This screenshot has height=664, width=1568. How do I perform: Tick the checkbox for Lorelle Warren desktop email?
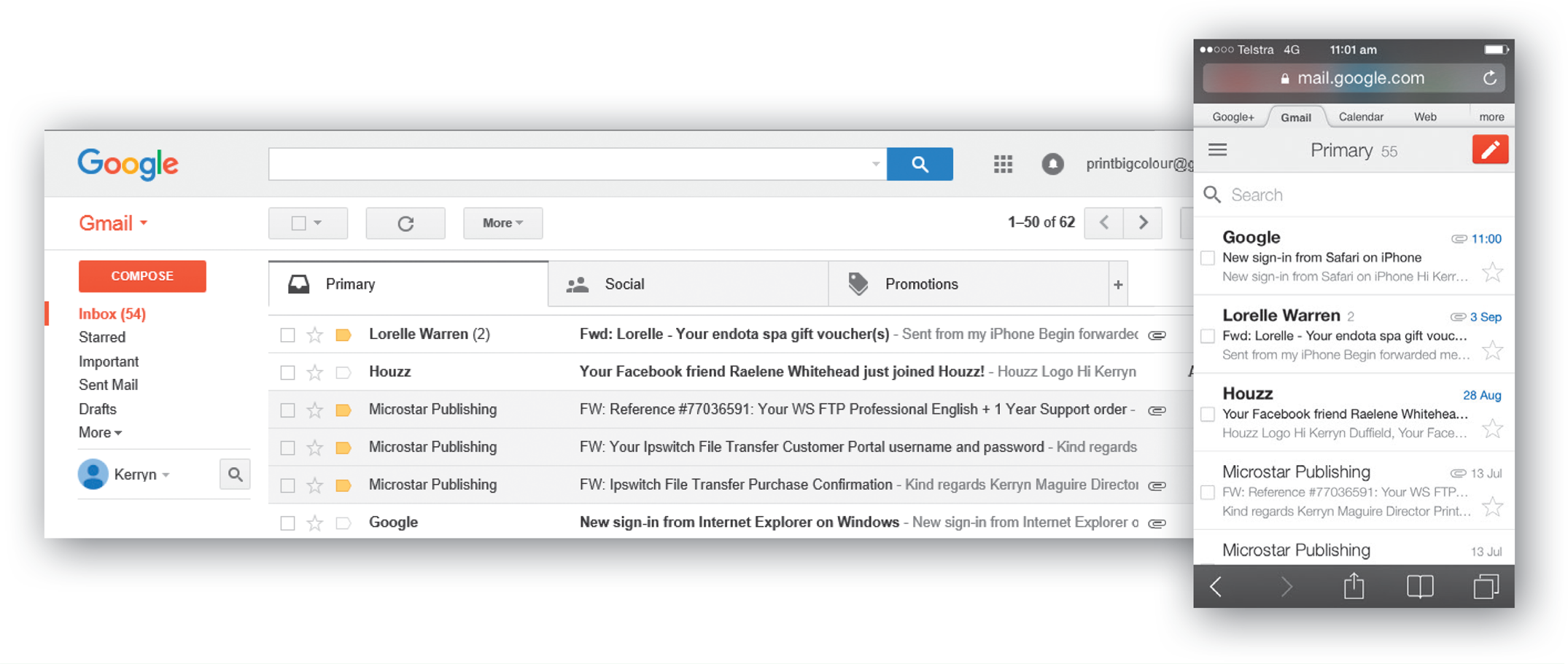[287, 335]
